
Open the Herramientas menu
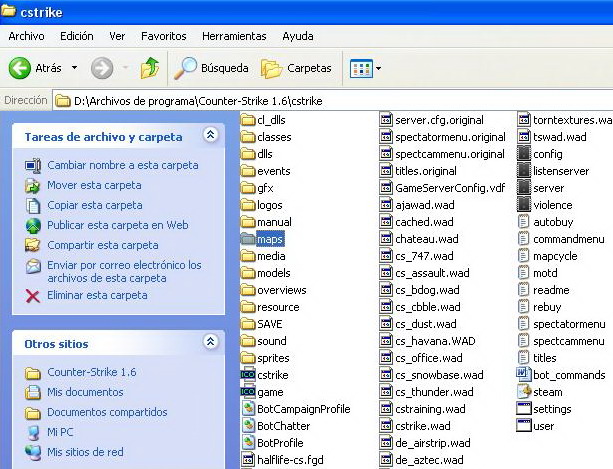234,36
